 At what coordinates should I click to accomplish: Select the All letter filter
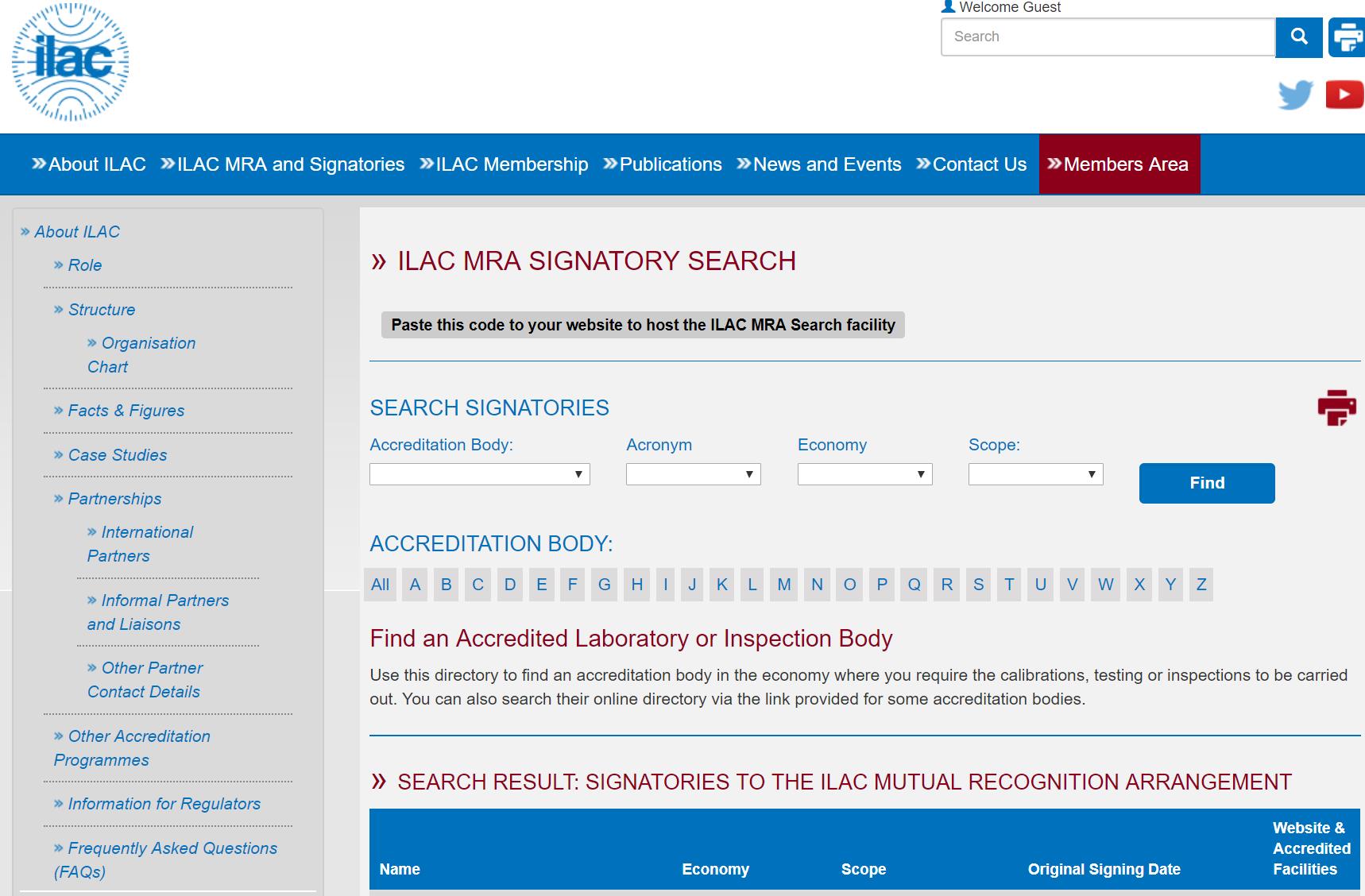381,585
